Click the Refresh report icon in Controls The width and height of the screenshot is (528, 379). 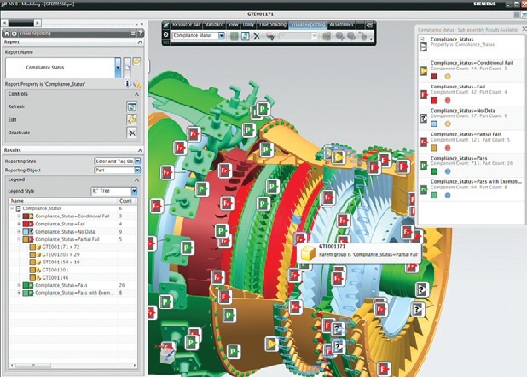coord(132,107)
